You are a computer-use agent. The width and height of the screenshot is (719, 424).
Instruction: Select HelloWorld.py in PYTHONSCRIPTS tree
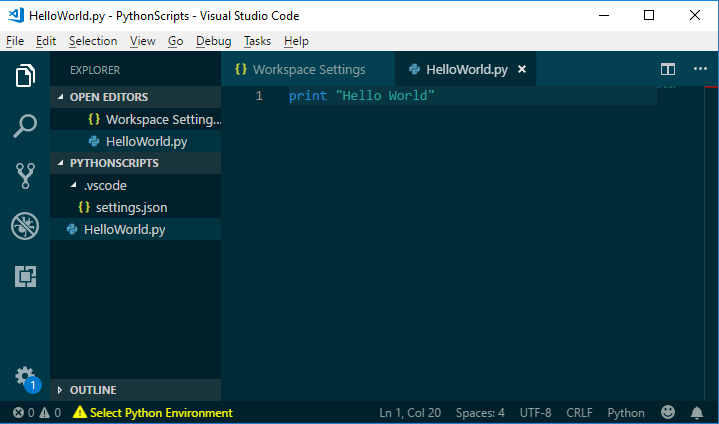(x=135, y=229)
